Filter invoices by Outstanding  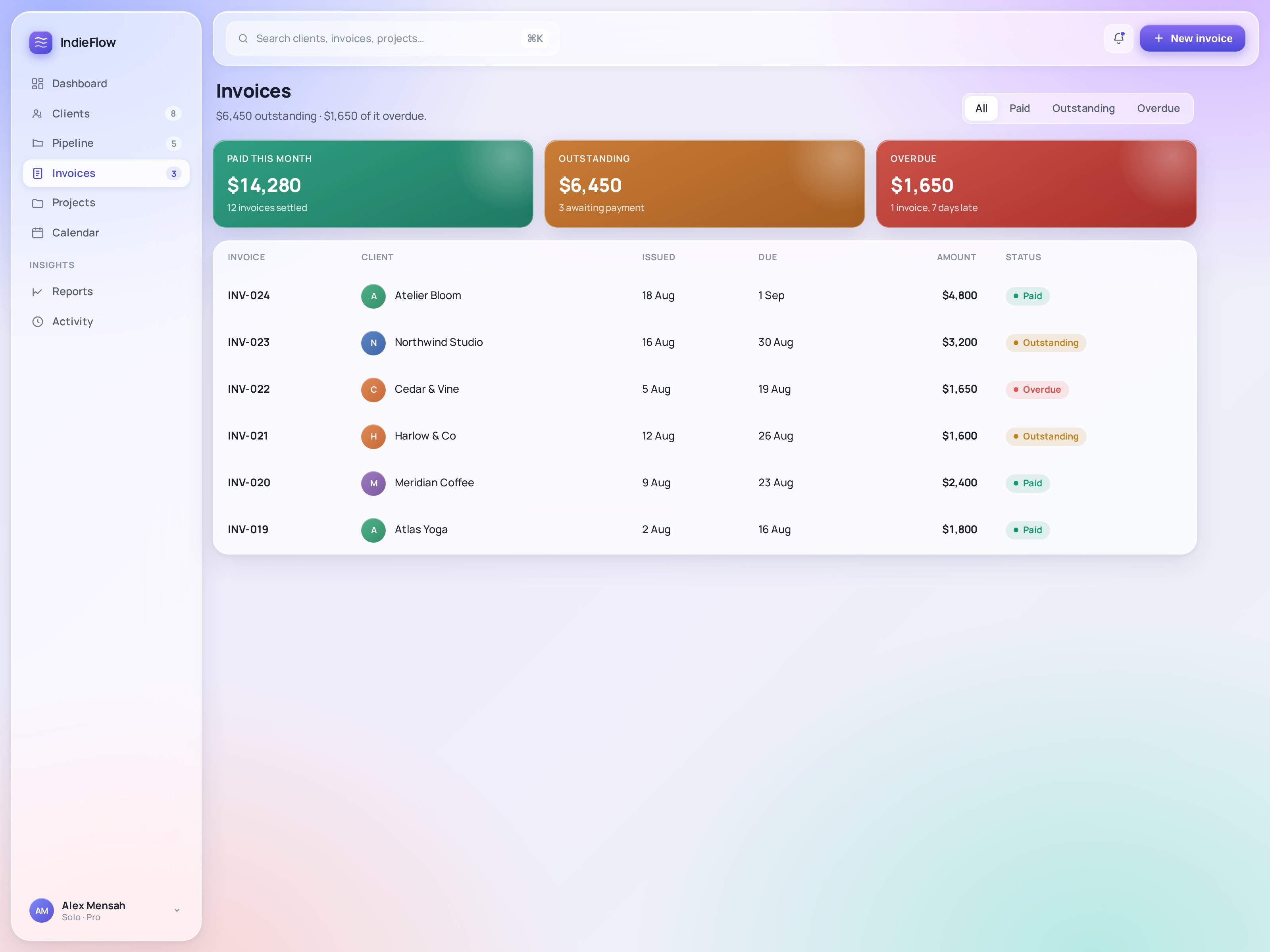tap(1083, 108)
